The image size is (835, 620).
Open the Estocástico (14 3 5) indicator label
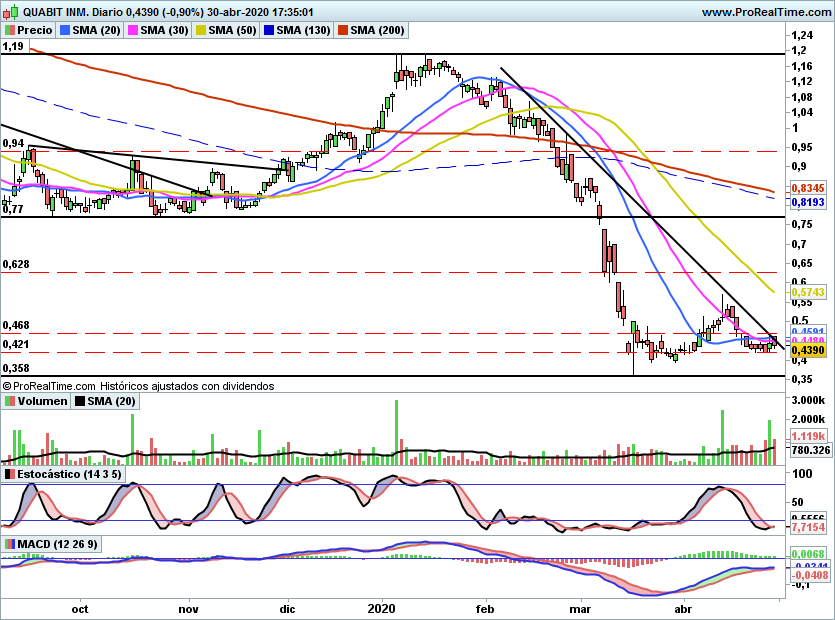pyautogui.click(x=64, y=473)
